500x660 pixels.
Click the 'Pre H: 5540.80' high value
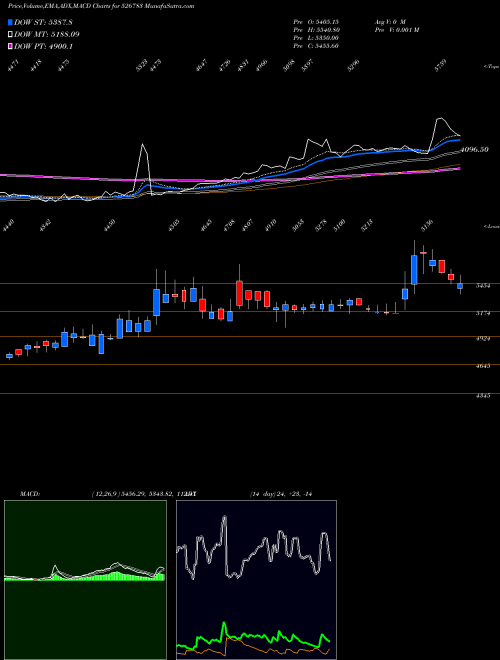pyautogui.click(x=316, y=30)
